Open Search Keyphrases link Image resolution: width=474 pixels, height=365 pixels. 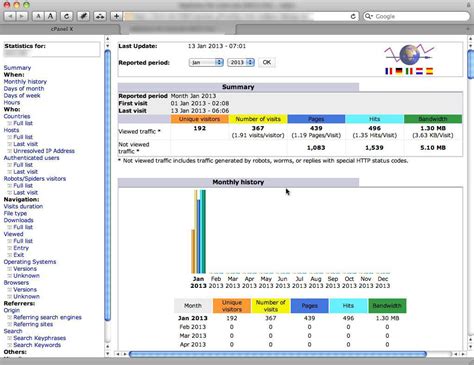click(40, 338)
